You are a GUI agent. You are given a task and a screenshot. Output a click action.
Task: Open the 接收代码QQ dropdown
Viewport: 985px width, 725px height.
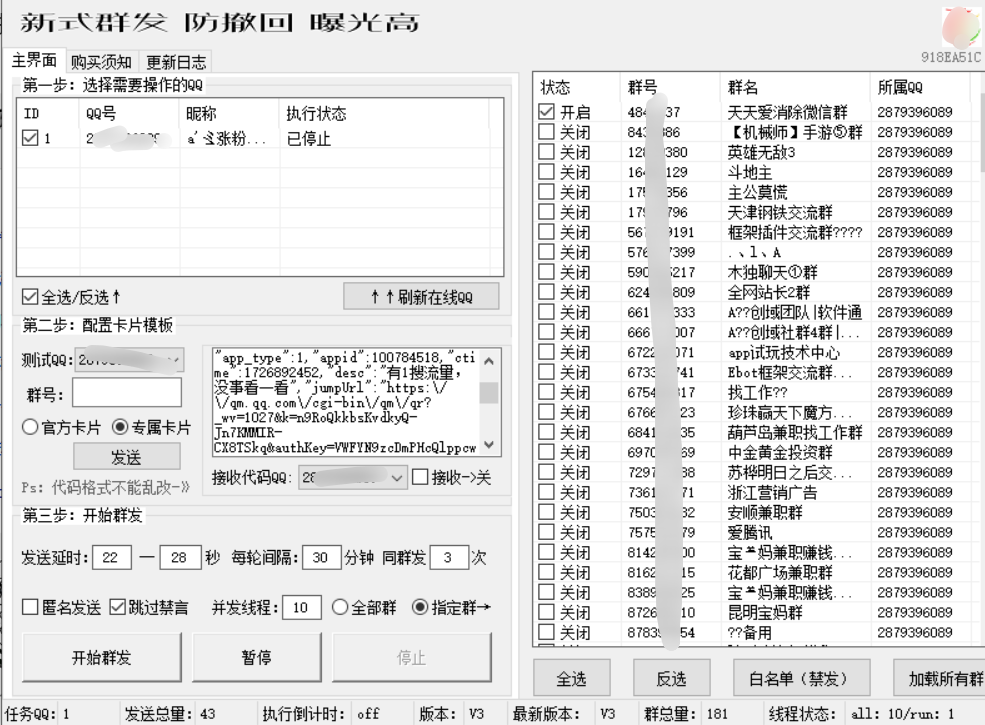(398, 478)
